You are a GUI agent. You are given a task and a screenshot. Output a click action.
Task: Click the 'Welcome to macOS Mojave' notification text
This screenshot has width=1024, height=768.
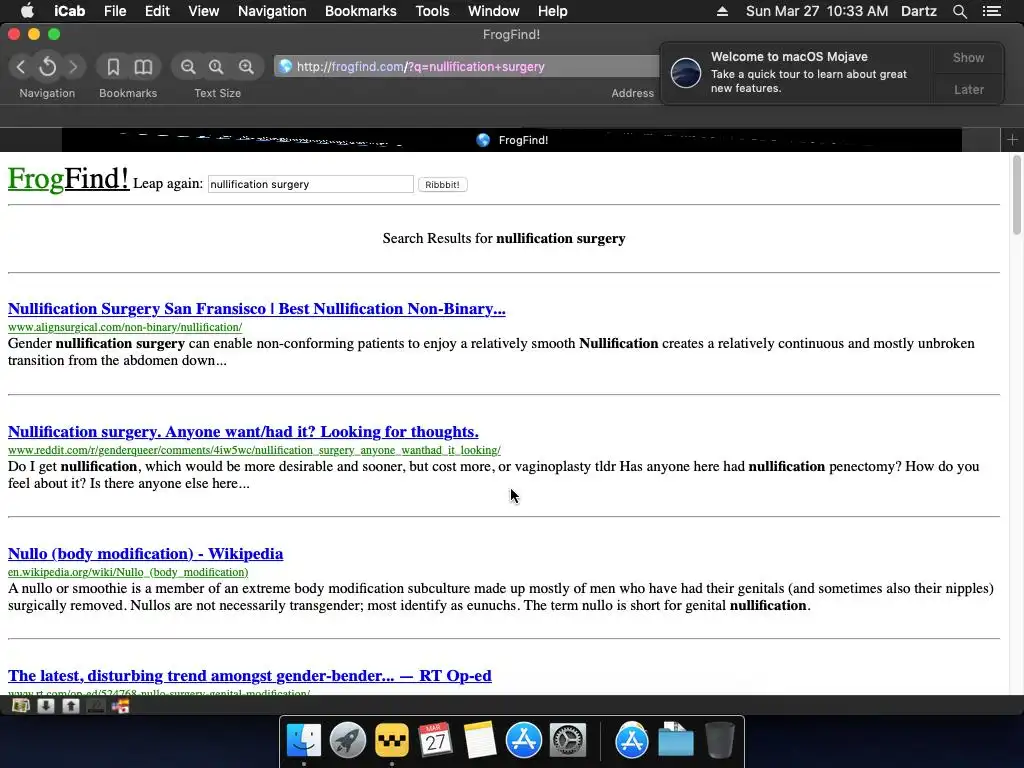pyautogui.click(x=789, y=57)
